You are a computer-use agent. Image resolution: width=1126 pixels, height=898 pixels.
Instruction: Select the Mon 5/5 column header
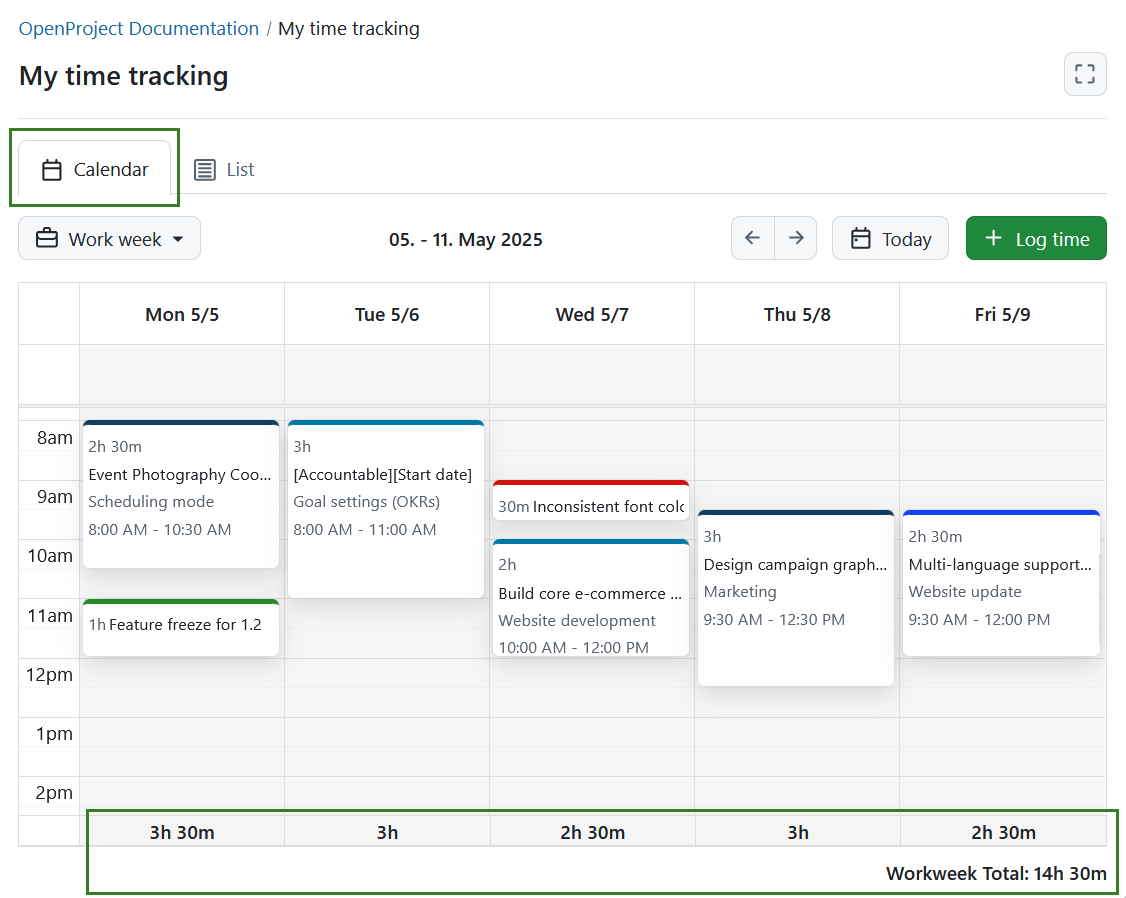pyautogui.click(x=182, y=314)
